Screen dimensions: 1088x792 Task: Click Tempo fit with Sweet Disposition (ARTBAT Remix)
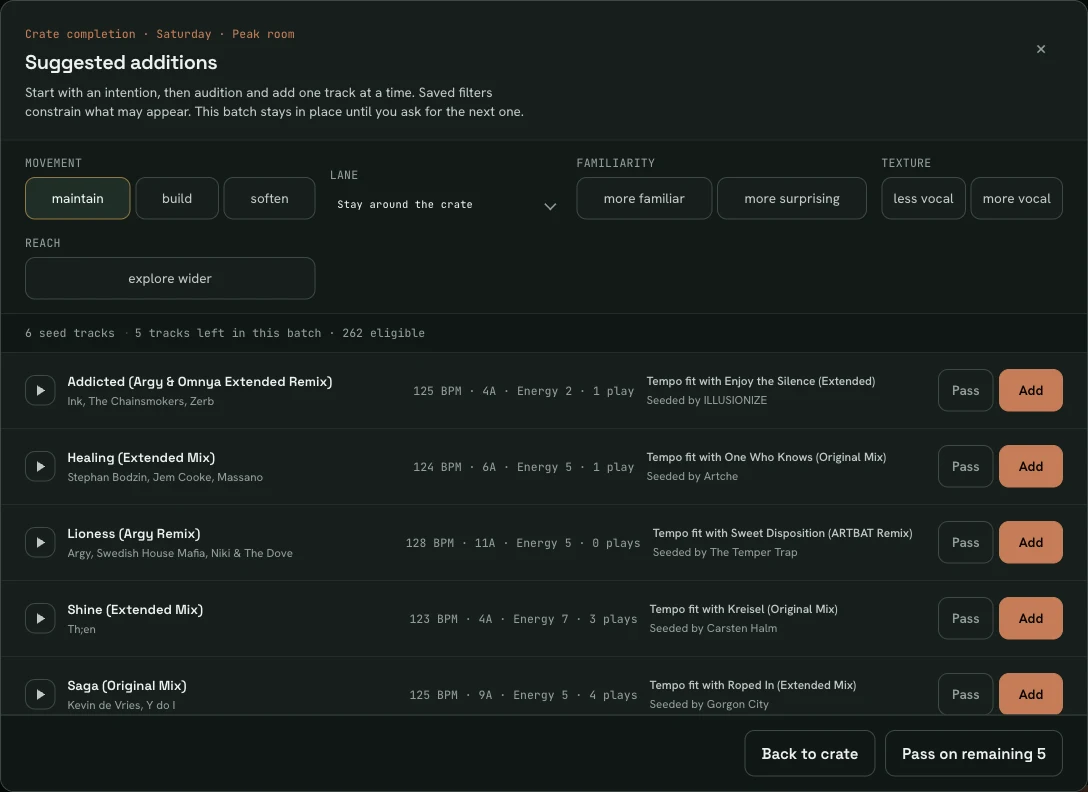(x=783, y=533)
